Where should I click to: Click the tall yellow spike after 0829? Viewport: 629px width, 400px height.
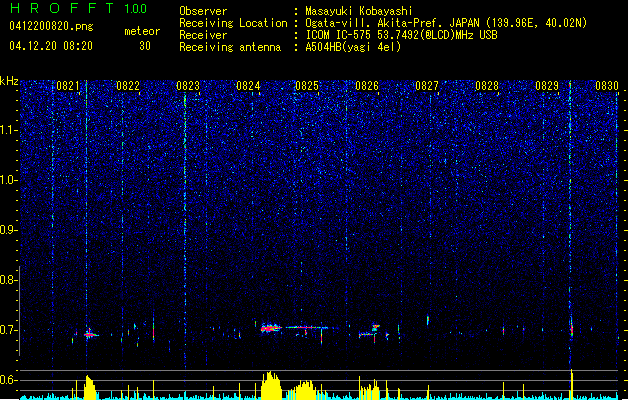pyautogui.click(x=572, y=384)
